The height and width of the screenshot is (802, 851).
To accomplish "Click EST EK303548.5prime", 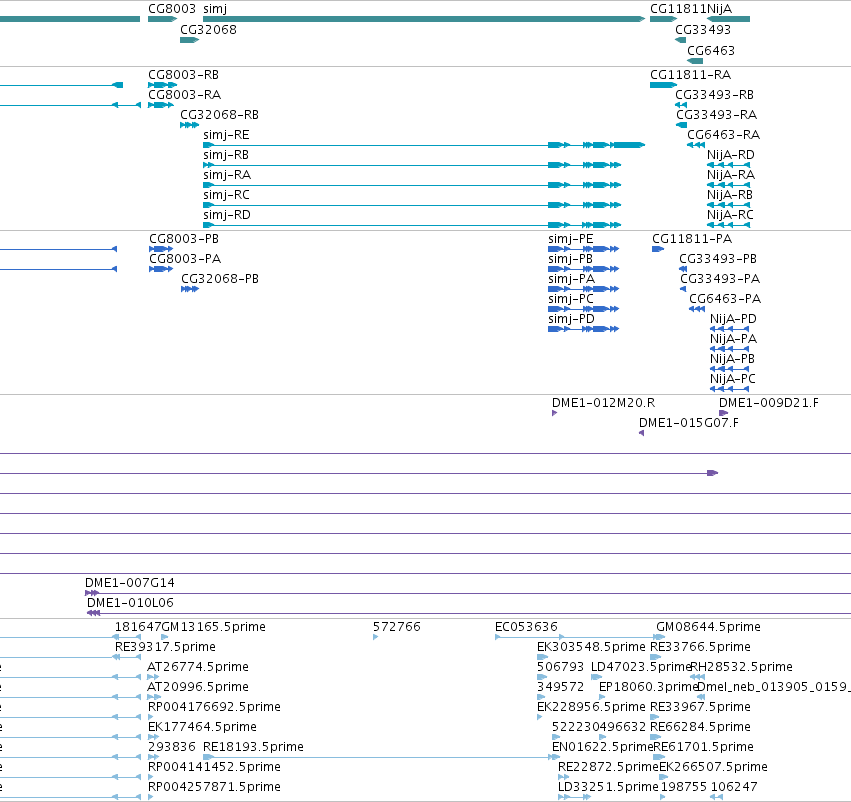I will 590,647.
